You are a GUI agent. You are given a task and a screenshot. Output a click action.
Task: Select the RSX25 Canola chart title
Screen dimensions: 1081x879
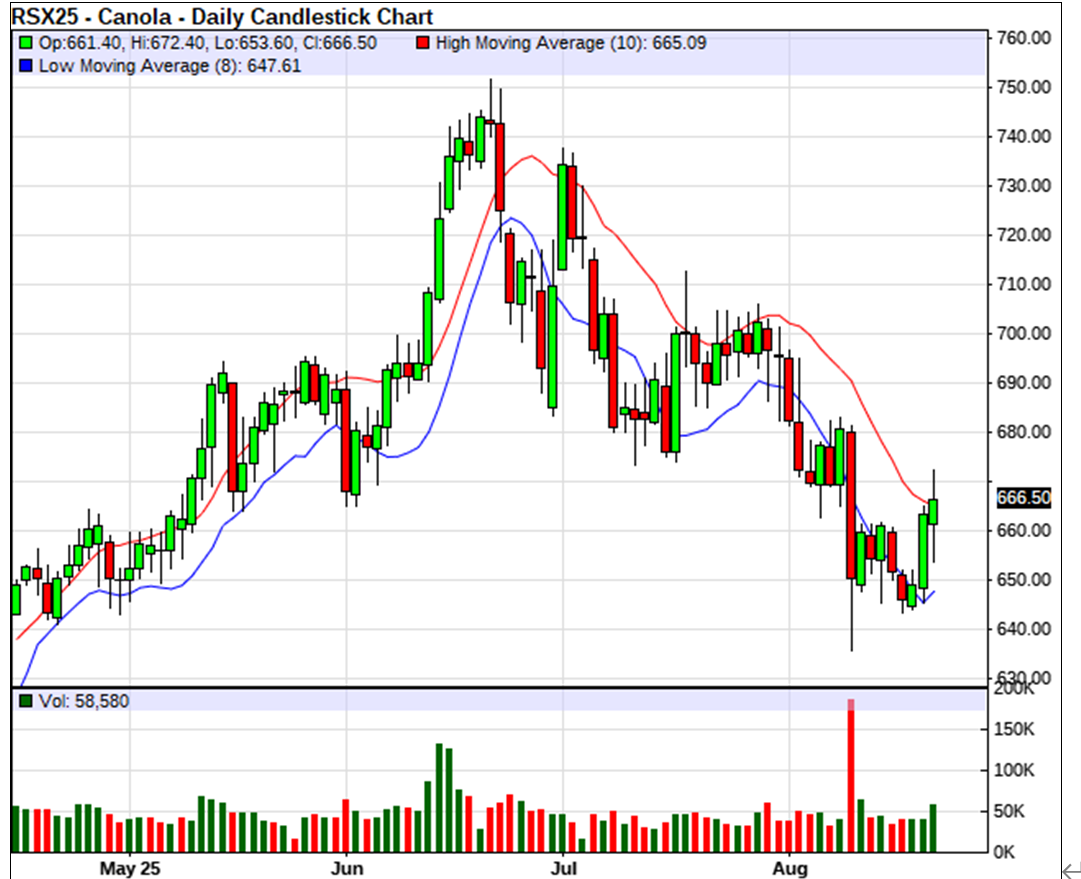[x=222, y=17]
